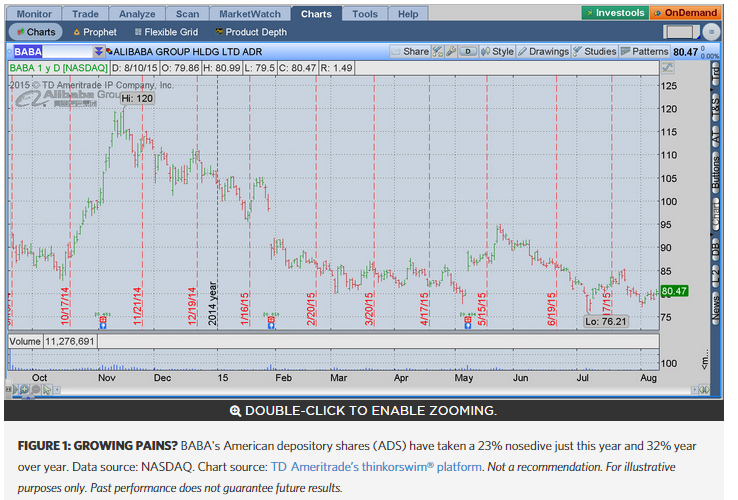Click the 5/15/15 expiration date marker
This screenshot has width=738, height=500.
tap(481, 309)
